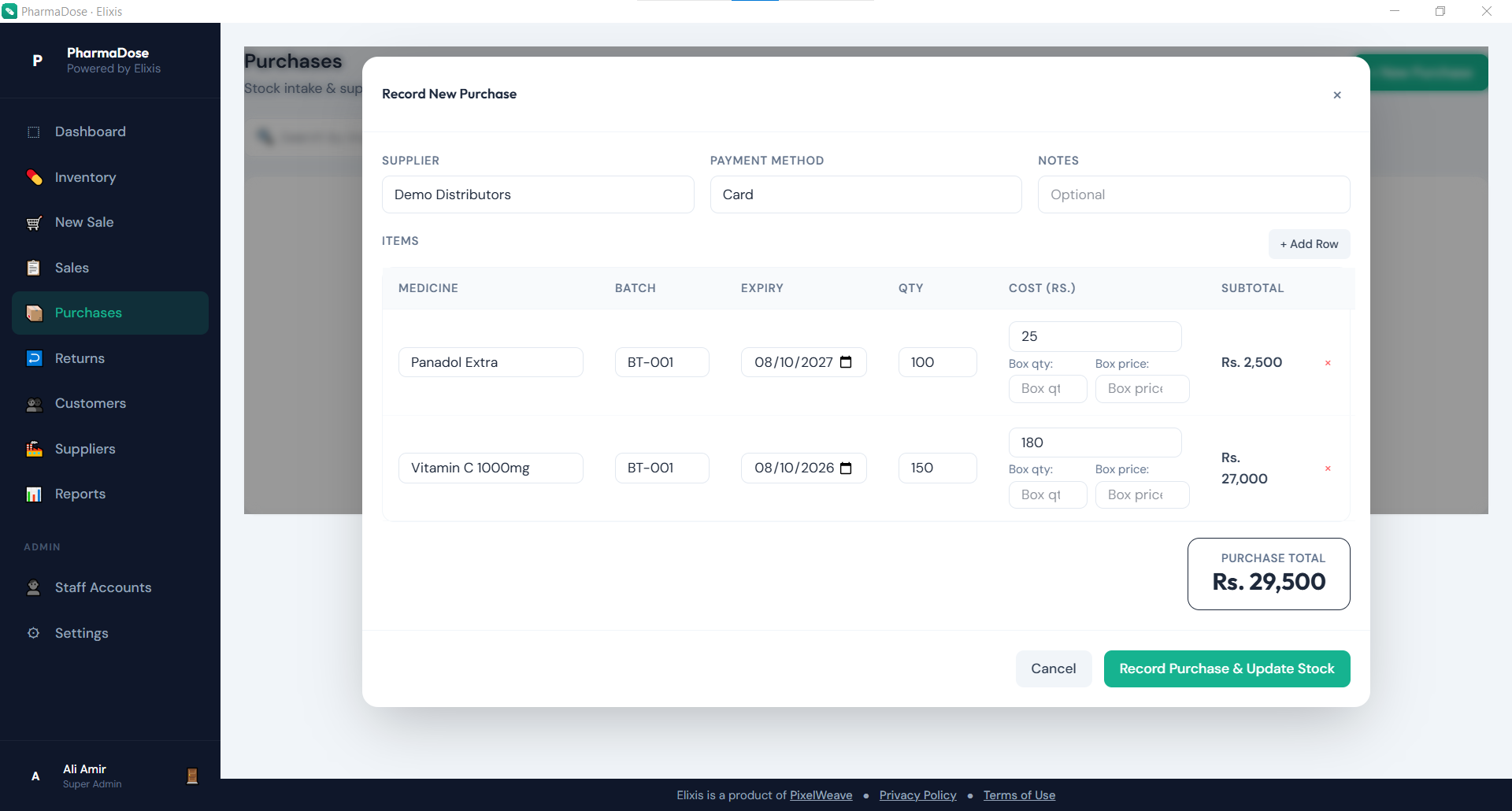The height and width of the screenshot is (811, 1512).
Task: Click the Reports chart icon
Action: pos(34,494)
